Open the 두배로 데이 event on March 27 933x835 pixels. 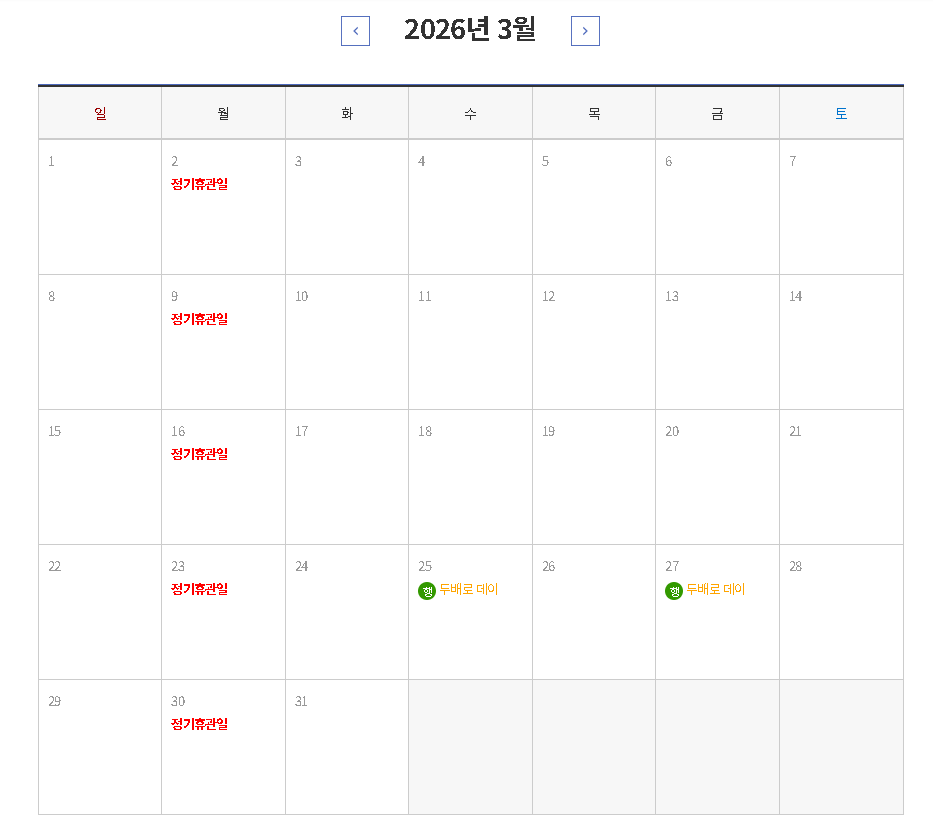tap(718, 590)
